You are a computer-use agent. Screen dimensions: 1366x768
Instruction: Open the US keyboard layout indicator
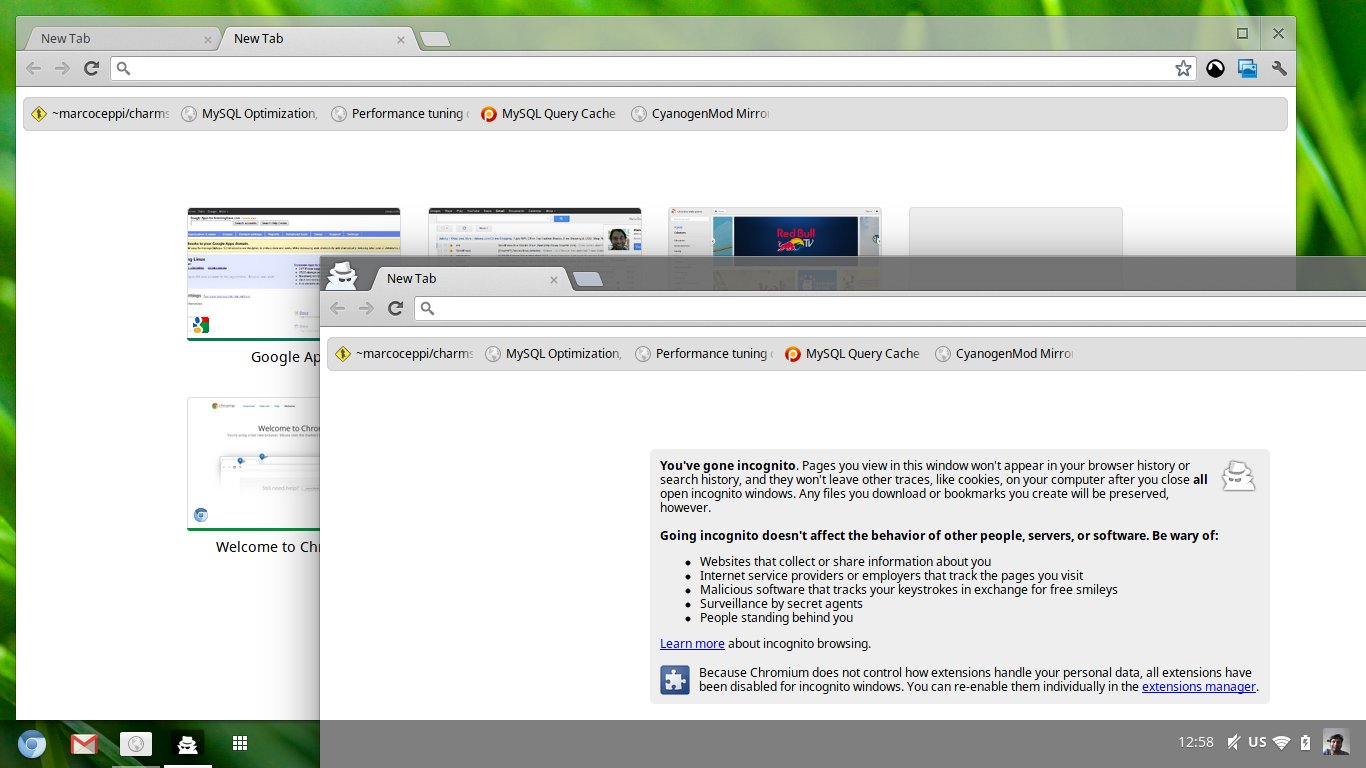1257,742
